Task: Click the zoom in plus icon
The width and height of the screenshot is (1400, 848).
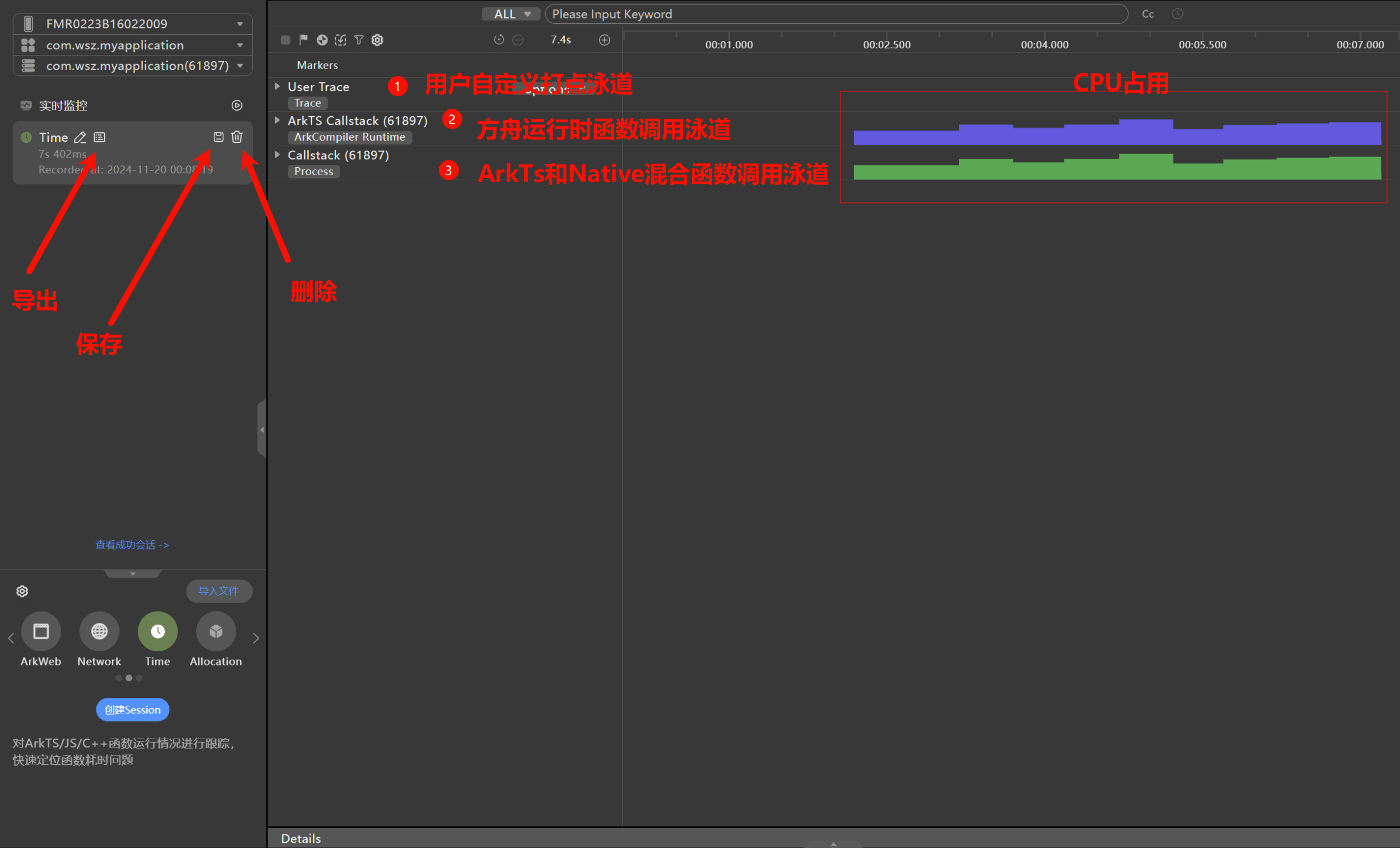Action: pyautogui.click(x=605, y=40)
